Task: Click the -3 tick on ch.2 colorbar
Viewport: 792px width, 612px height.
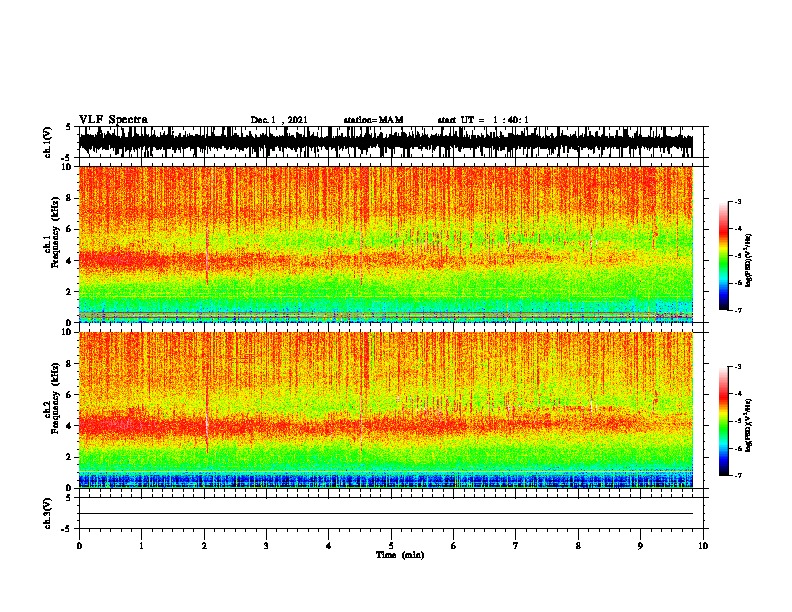Action: coord(737,367)
